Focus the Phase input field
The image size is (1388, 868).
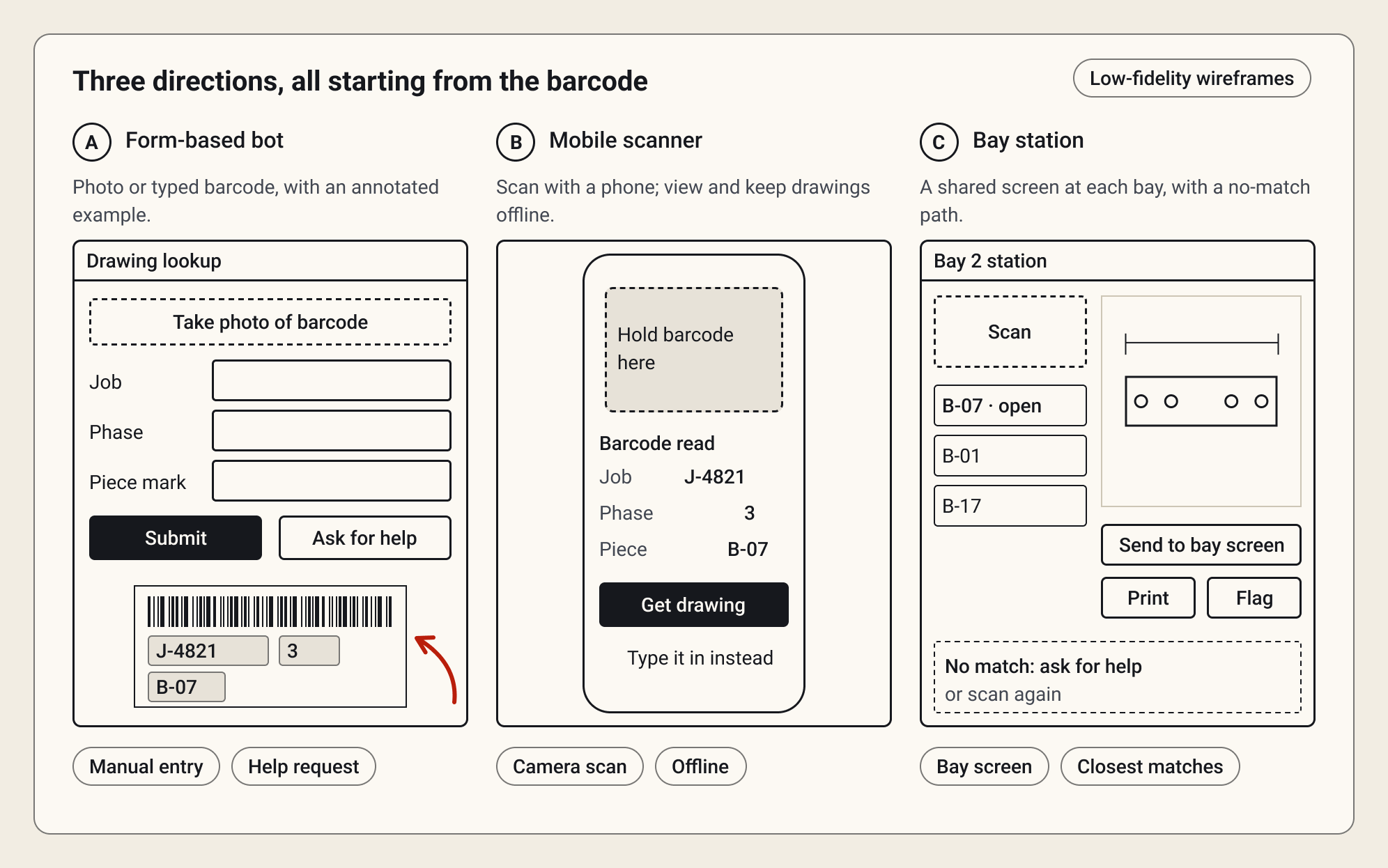point(332,431)
